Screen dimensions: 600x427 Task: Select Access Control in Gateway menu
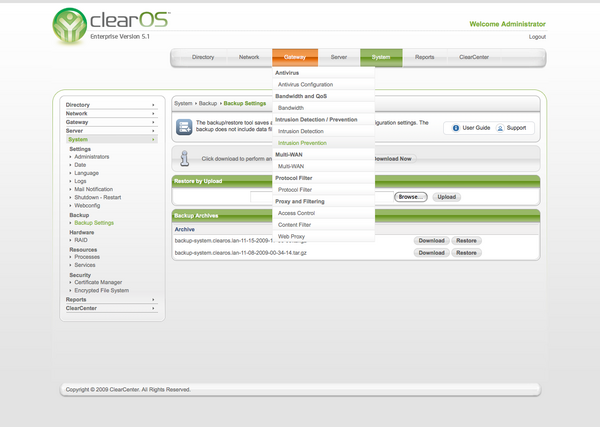324,213
